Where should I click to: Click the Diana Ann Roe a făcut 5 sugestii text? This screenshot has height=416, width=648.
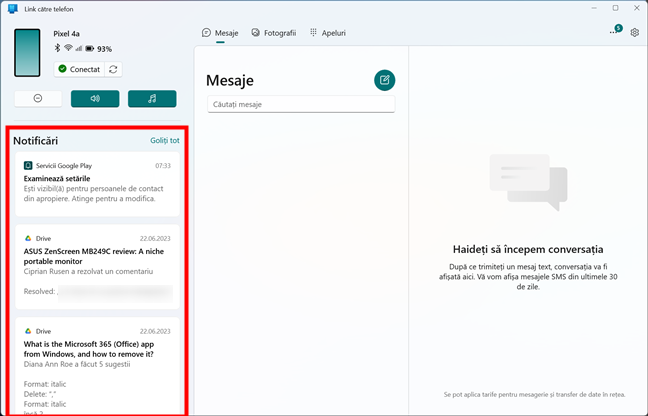tap(77, 364)
